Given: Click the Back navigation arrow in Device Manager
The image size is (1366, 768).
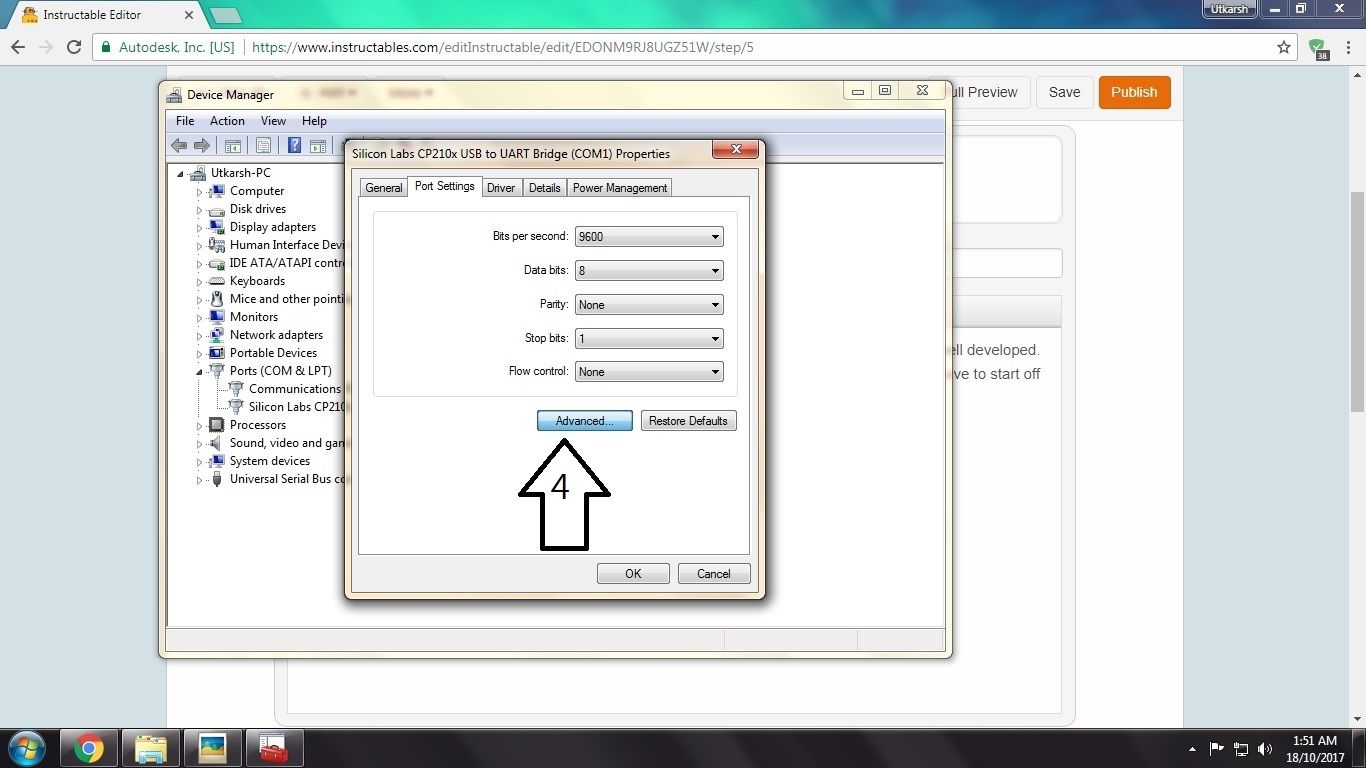Looking at the screenshot, I should [x=179, y=145].
